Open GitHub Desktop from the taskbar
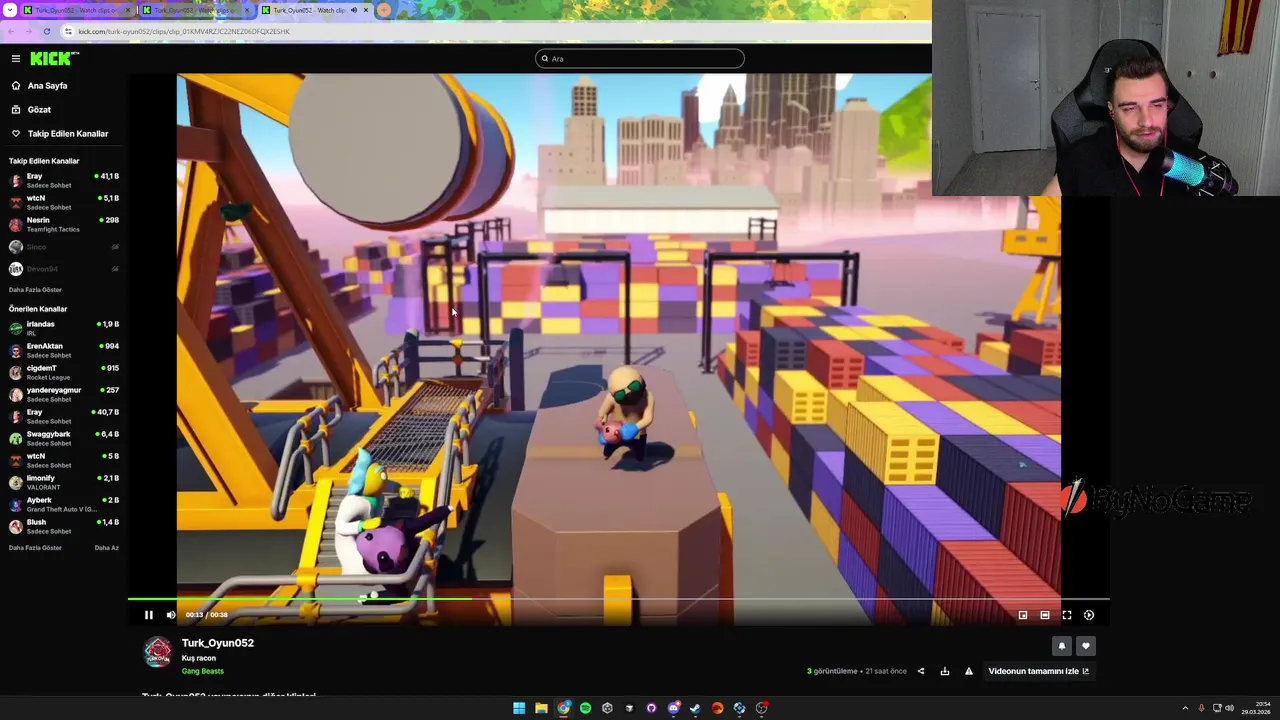Screen dimensions: 1280x720 pos(651,708)
